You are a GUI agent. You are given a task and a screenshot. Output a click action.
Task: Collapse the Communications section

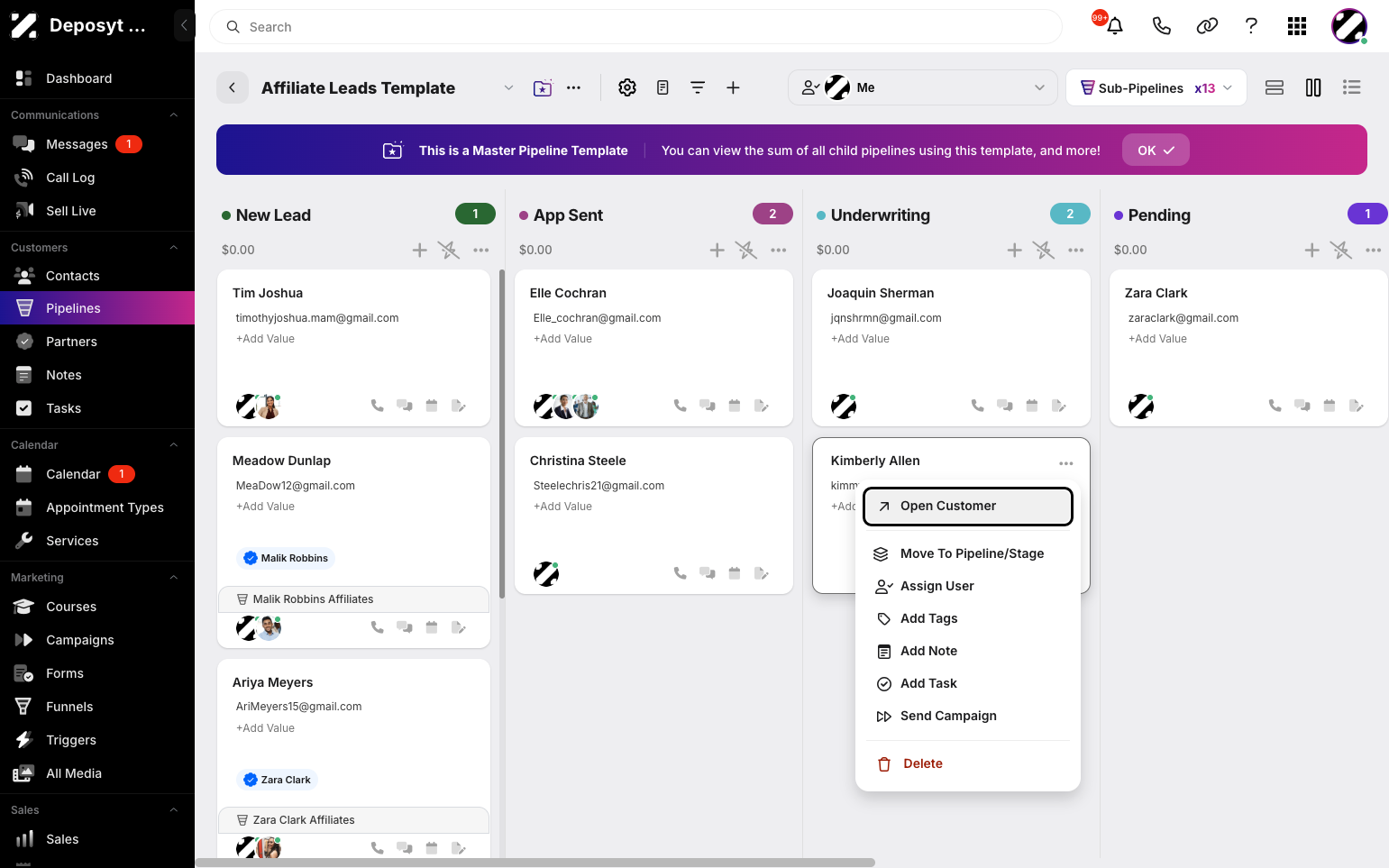pos(174,115)
